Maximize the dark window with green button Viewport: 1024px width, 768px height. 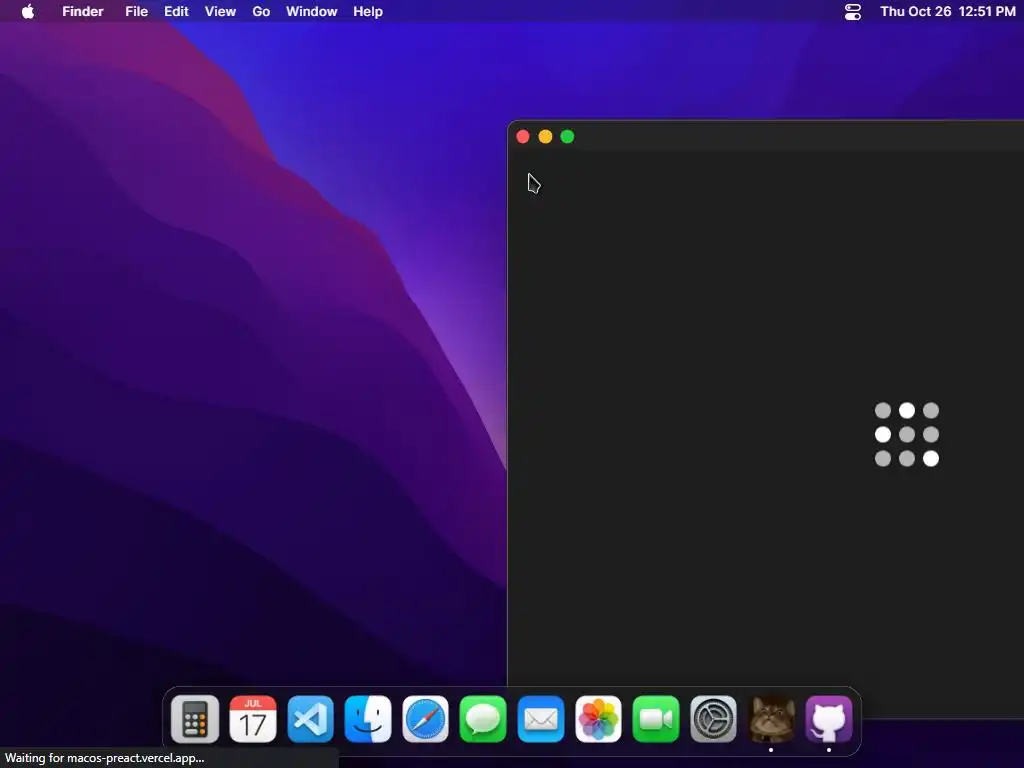click(x=568, y=136)
